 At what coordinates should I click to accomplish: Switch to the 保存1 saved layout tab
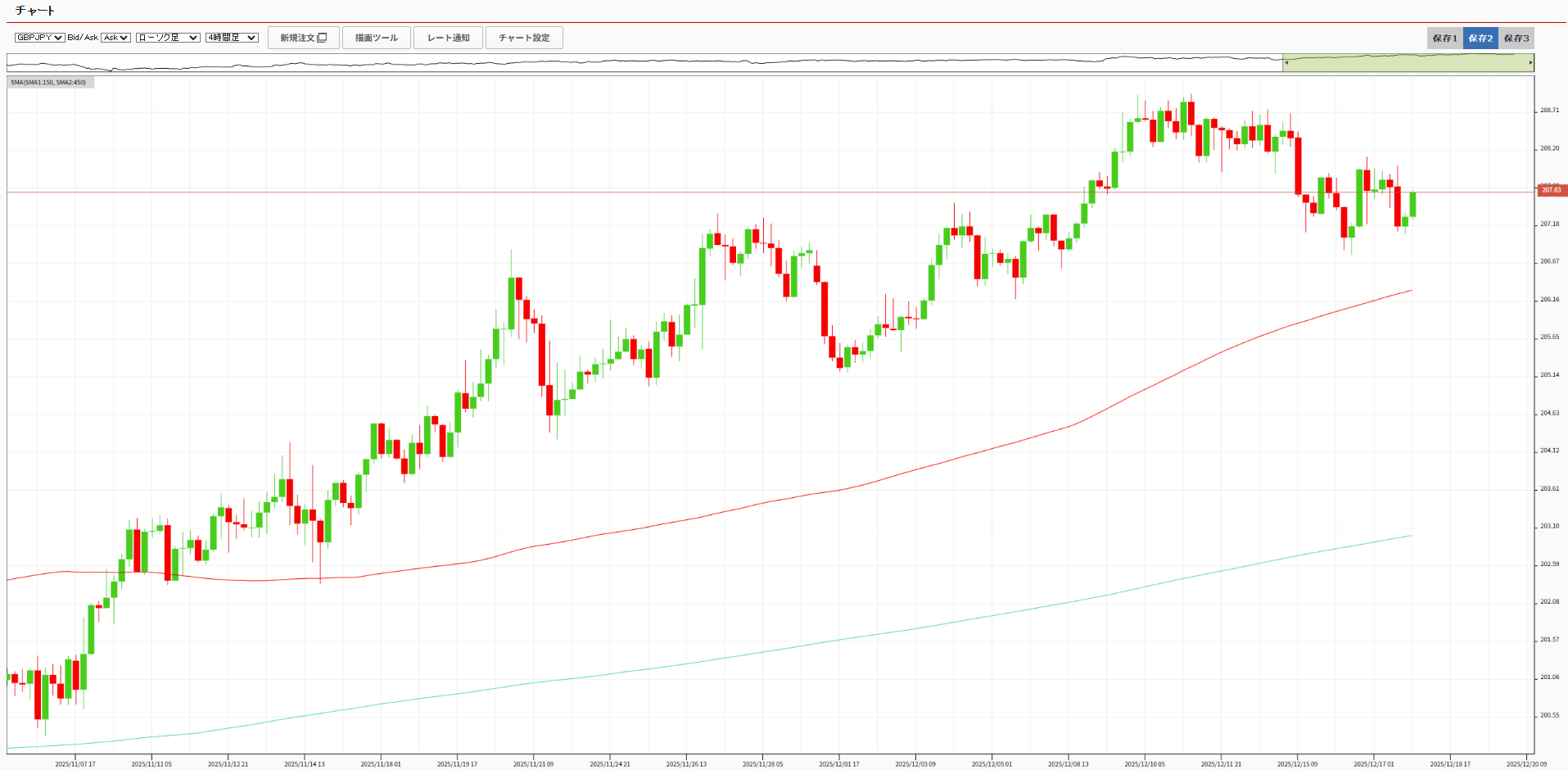coord(1444,38)
